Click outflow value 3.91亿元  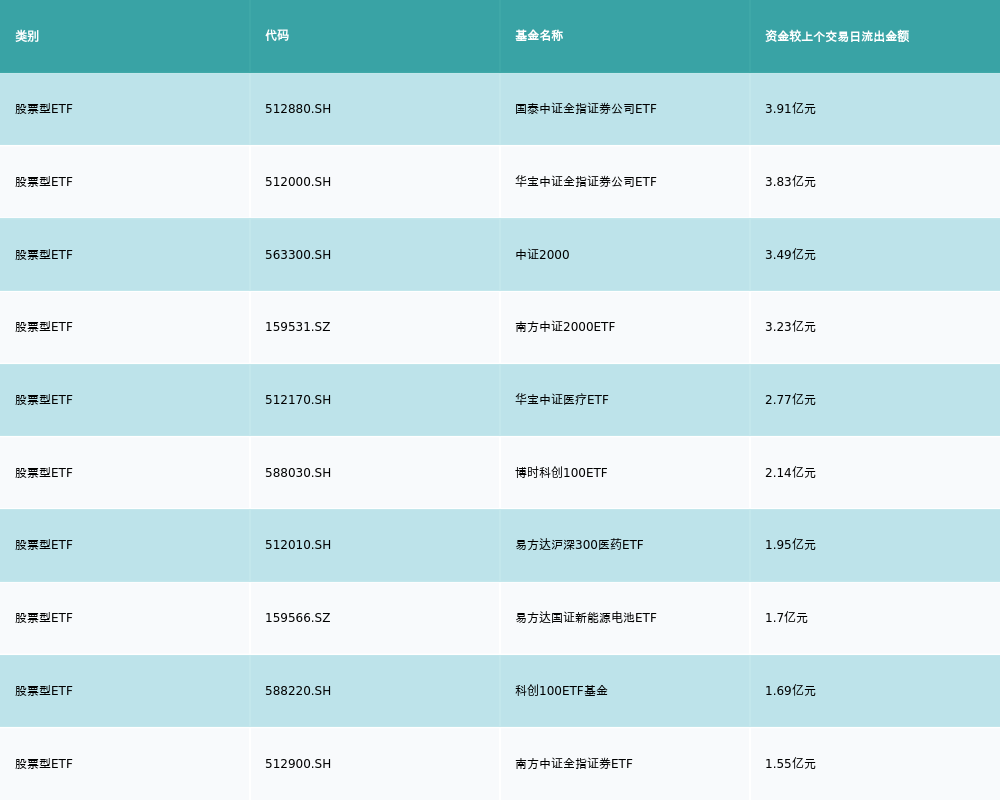click(x=790, y=109)
